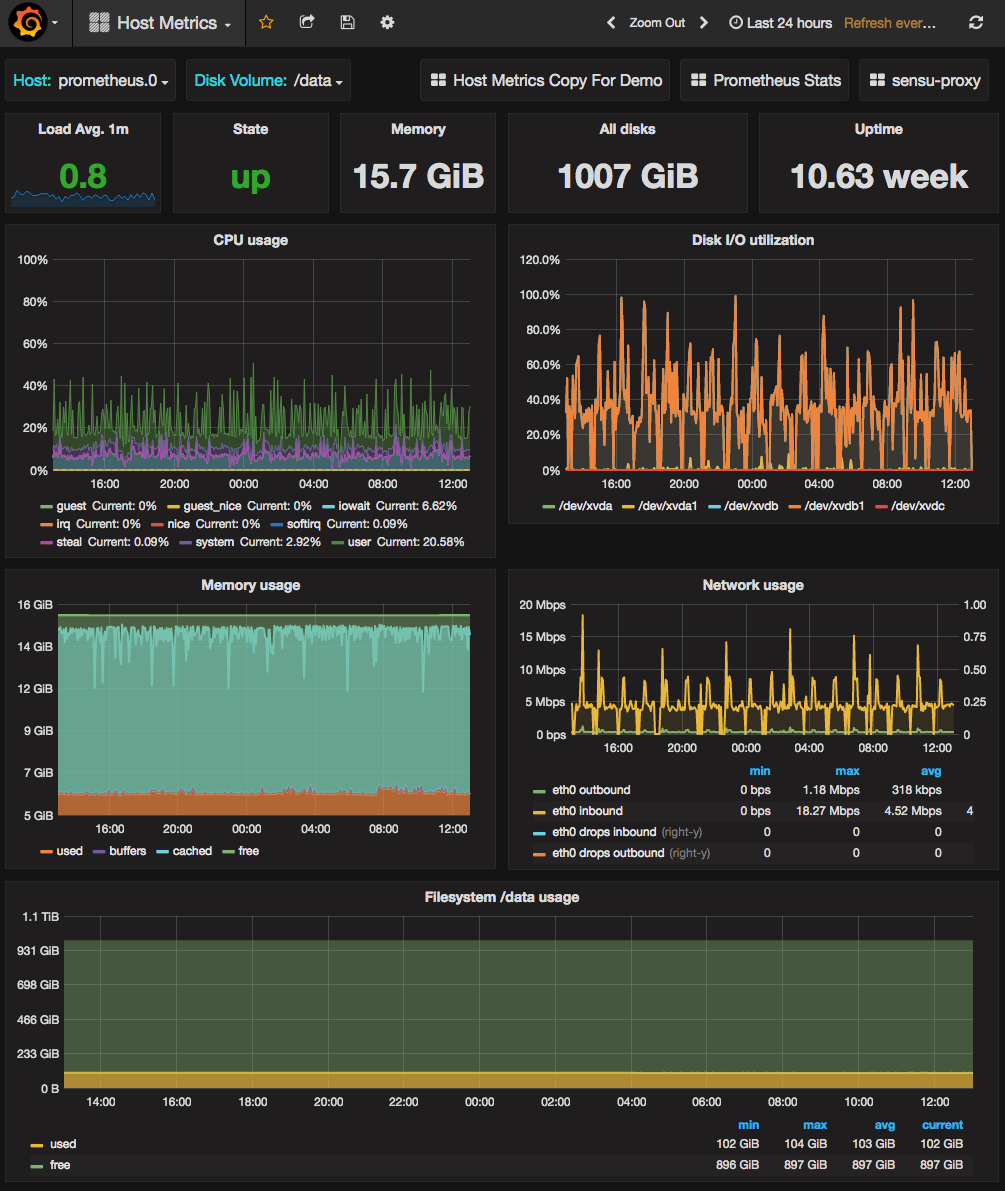Mark Host Metrics dashboard as favorite star

pyautogui.click(x=265, y=22)
